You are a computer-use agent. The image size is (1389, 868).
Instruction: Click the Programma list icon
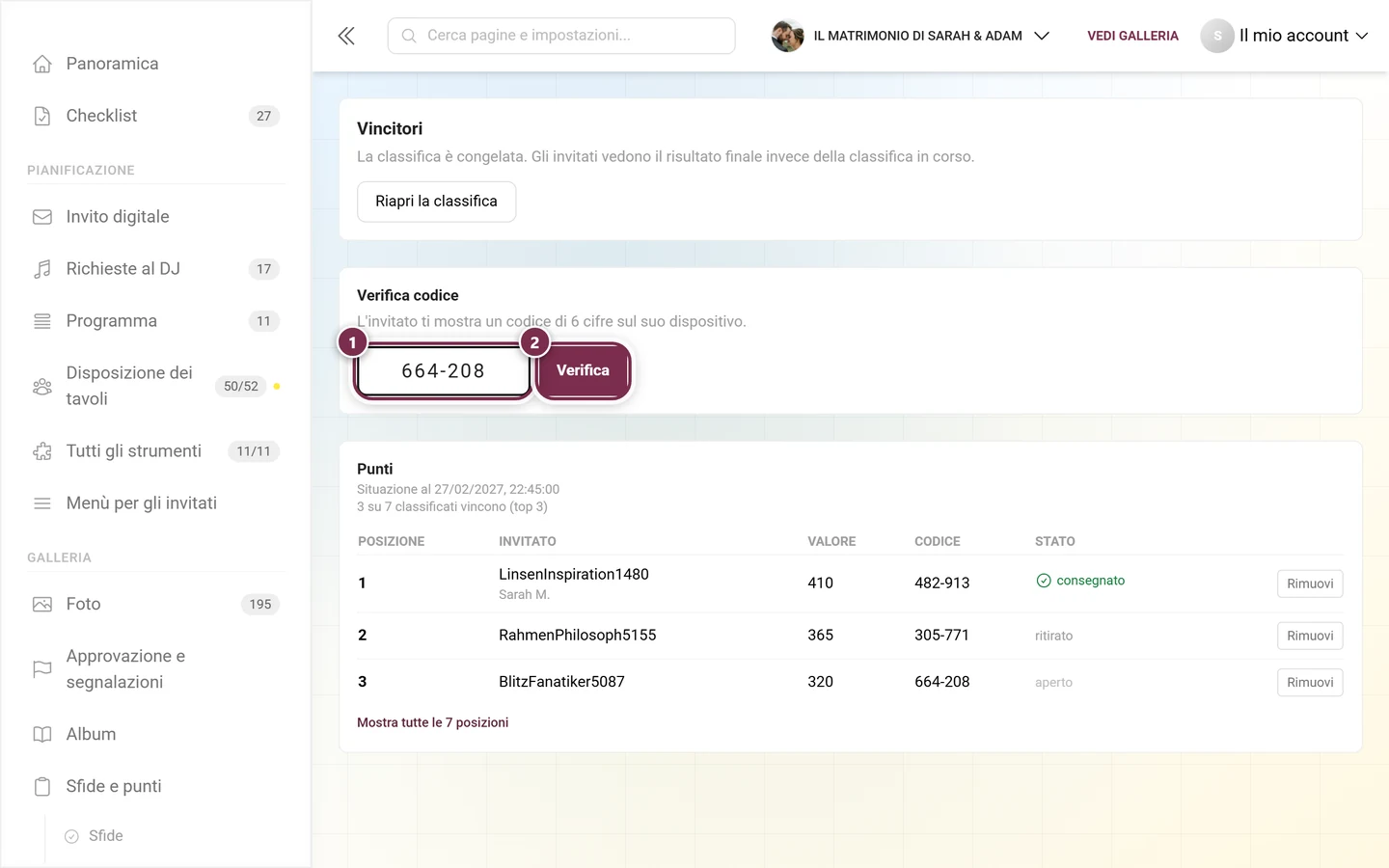click(42, 321)
